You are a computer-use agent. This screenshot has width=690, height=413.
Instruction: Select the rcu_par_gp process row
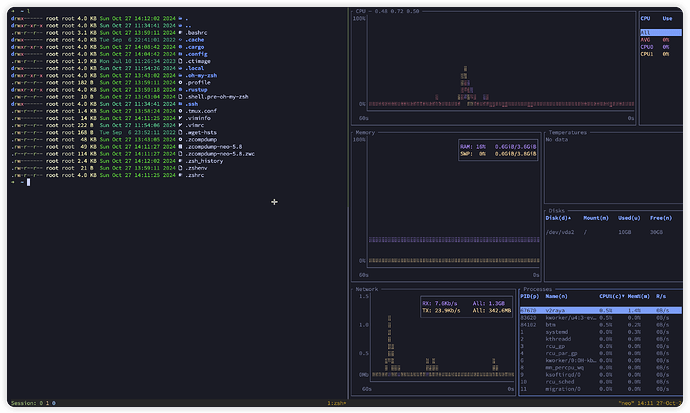click(x=601, y=353)
